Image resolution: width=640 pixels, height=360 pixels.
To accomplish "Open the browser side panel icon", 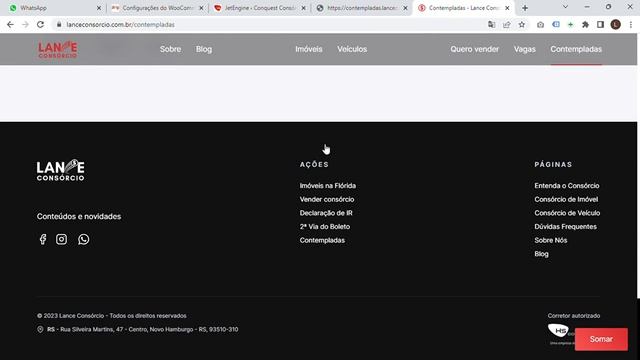I will (600, 24).
